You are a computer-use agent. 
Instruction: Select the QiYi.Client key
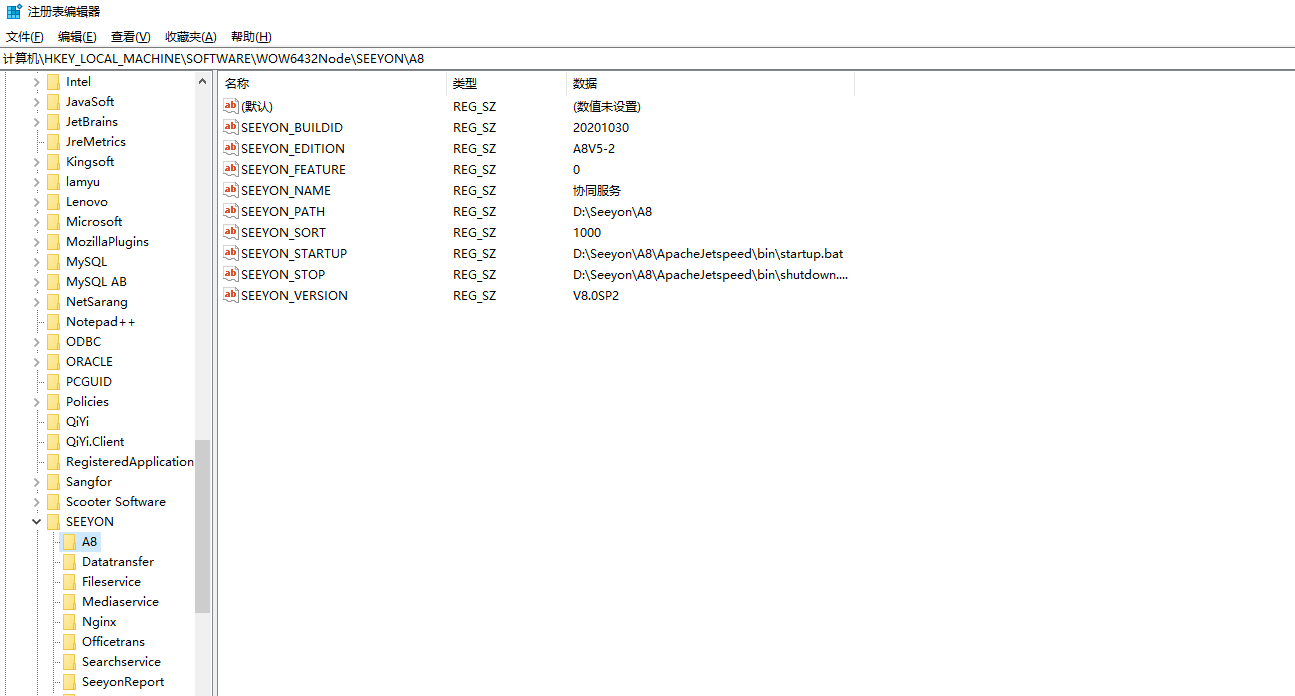click(x=95, y=442)
